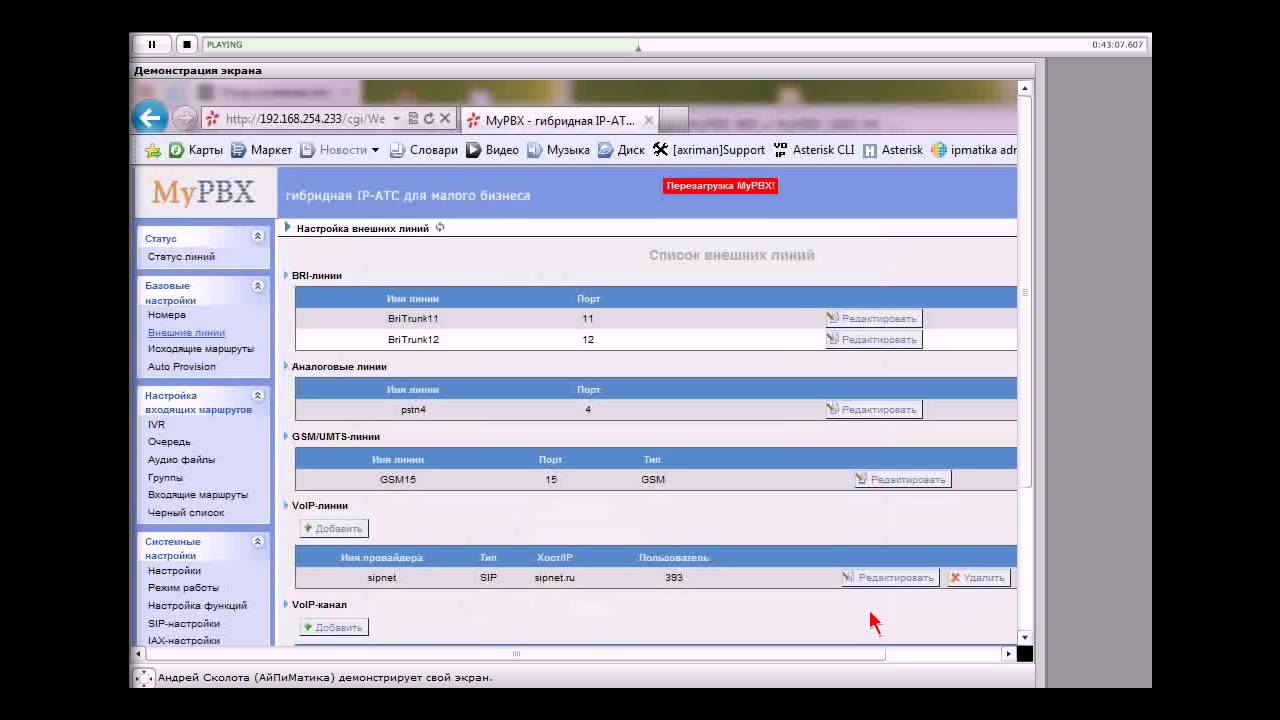The height and width of the screenshot is (720, 1280).
Task: Click the MyPBX logo
Action: 204,193
